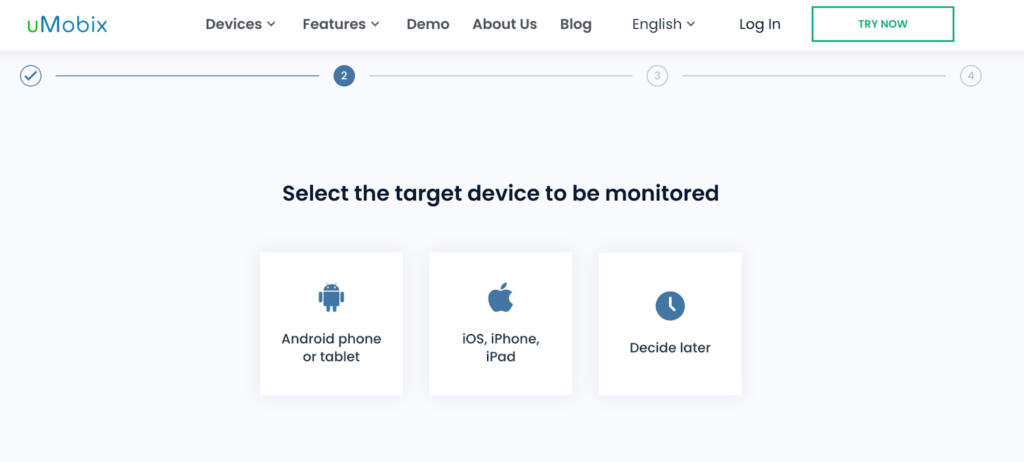The width and height of the screenshot is (1024, 462).
Task: Jump to step 3 in progress bar
Action: (657, 76)
